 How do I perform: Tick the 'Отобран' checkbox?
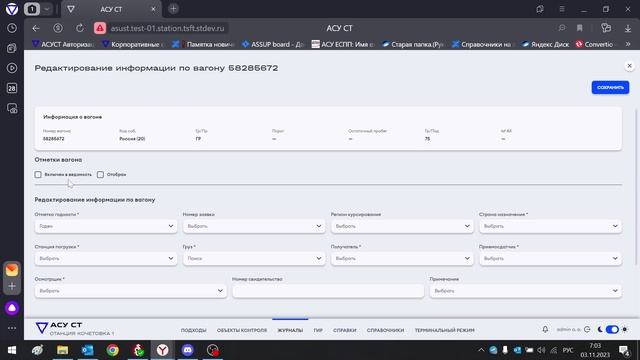click(x=100, y=175)
